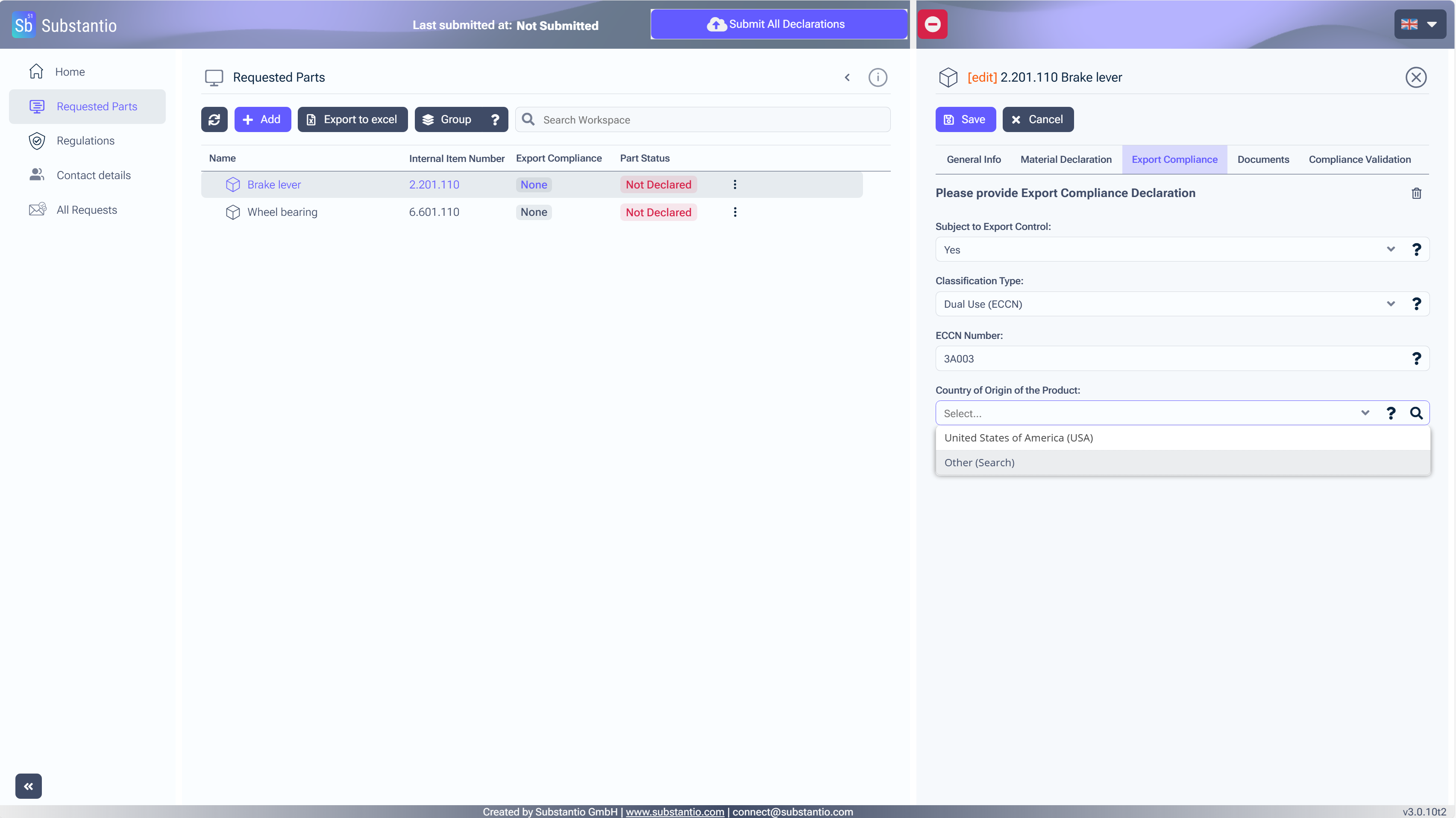Expand the Subject to Export Control dropdown
This screenshot has height=818, width=1456.
tap(1391, 249)
